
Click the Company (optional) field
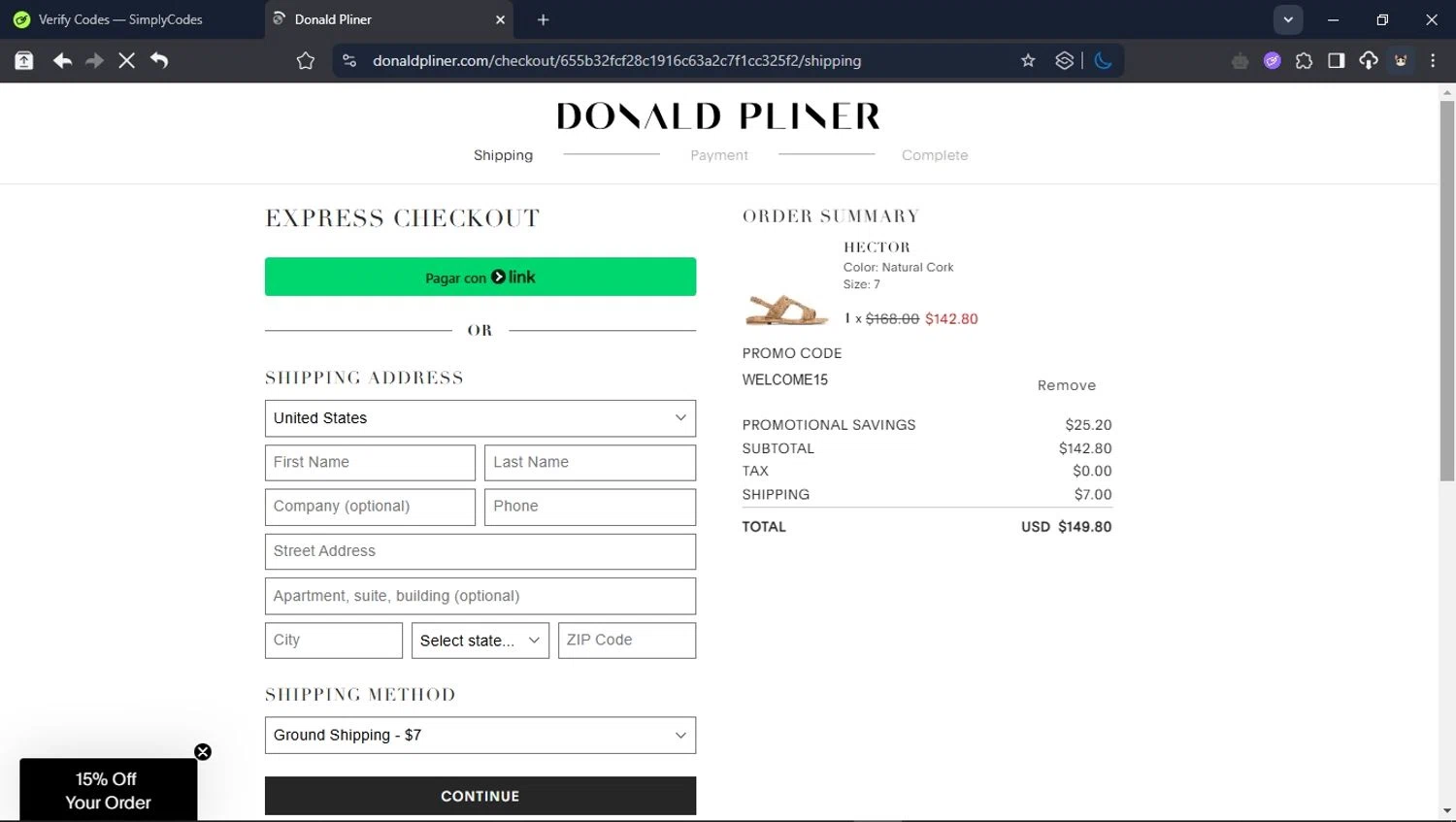pyautogui.click(x=370, y=507)
